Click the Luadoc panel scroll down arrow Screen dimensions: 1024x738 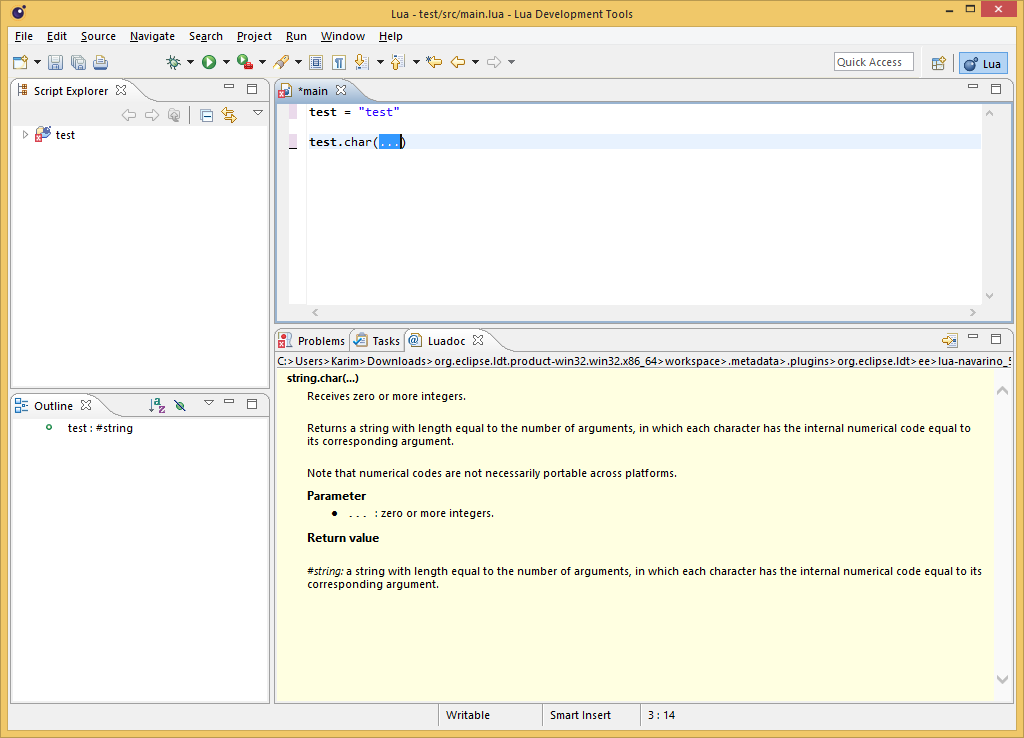pos(1002,679)
